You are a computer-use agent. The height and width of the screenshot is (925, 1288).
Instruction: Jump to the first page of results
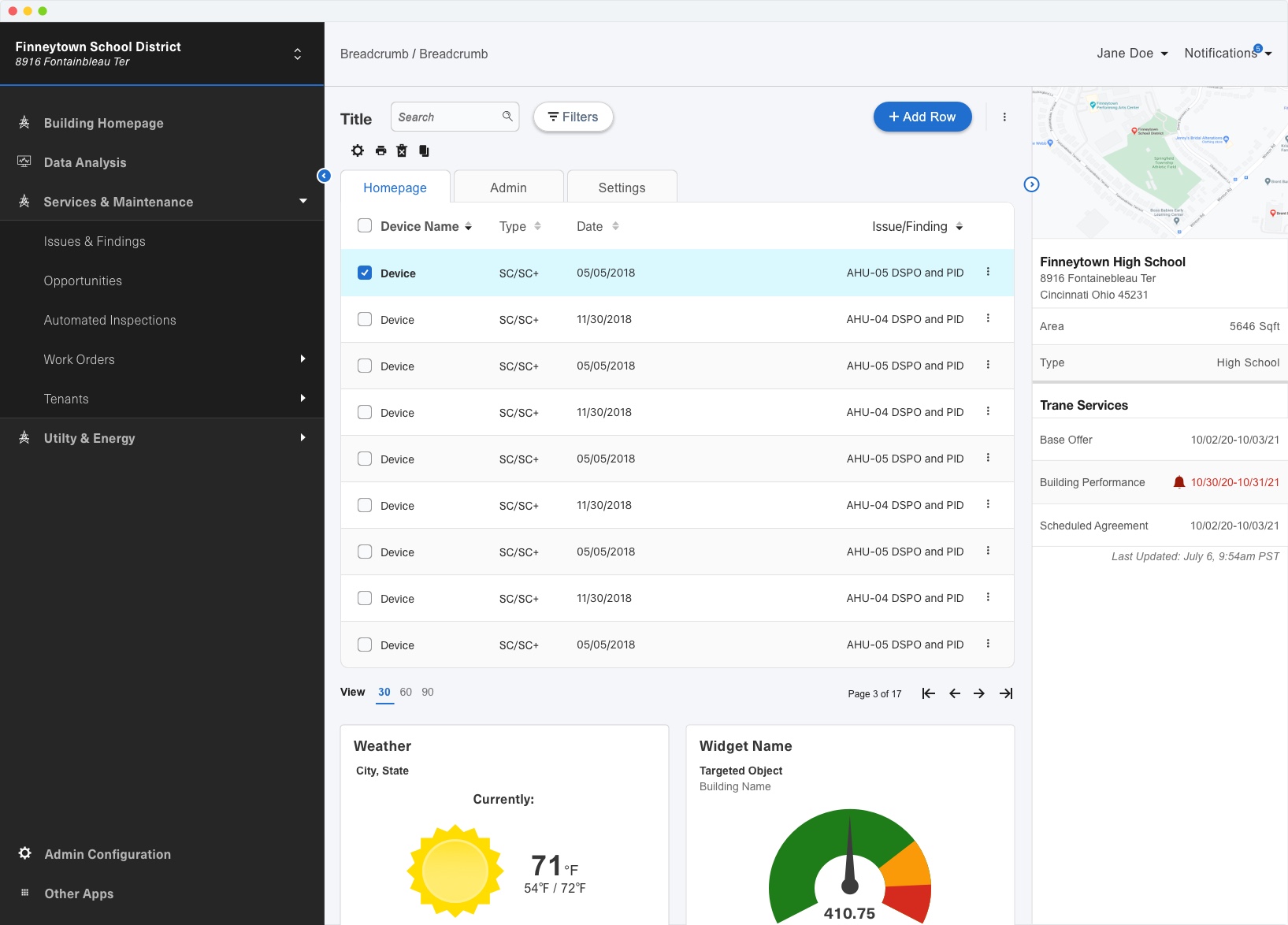(x=929, y=693)
